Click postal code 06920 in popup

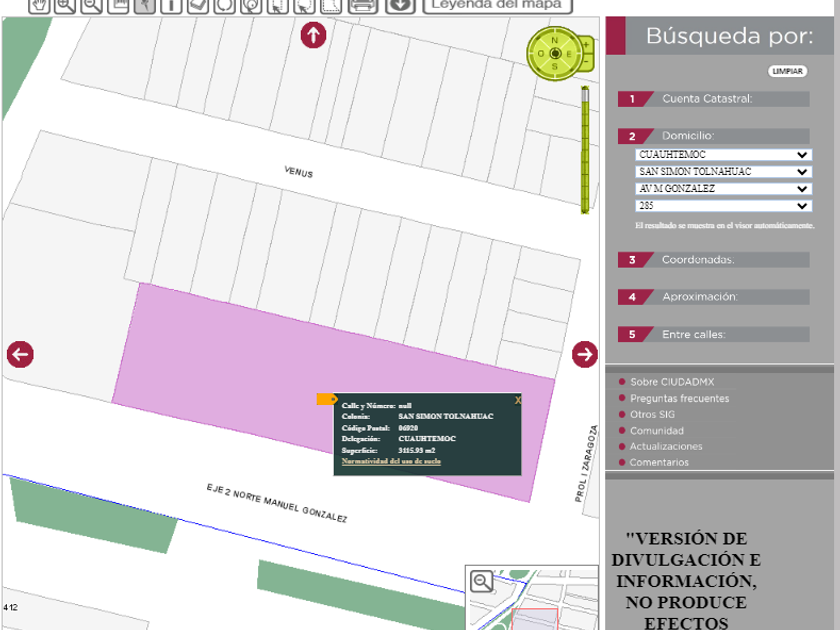(408, 428)
